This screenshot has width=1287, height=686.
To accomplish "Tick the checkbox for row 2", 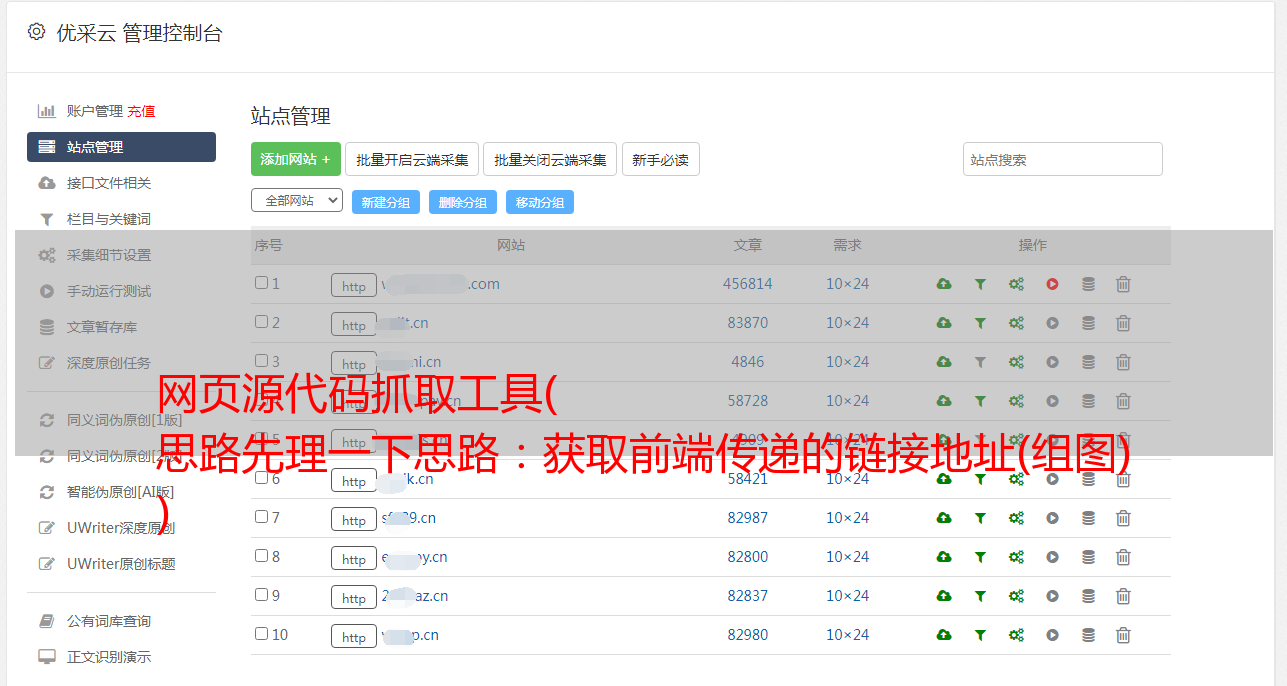I will [x=261, y=322].
